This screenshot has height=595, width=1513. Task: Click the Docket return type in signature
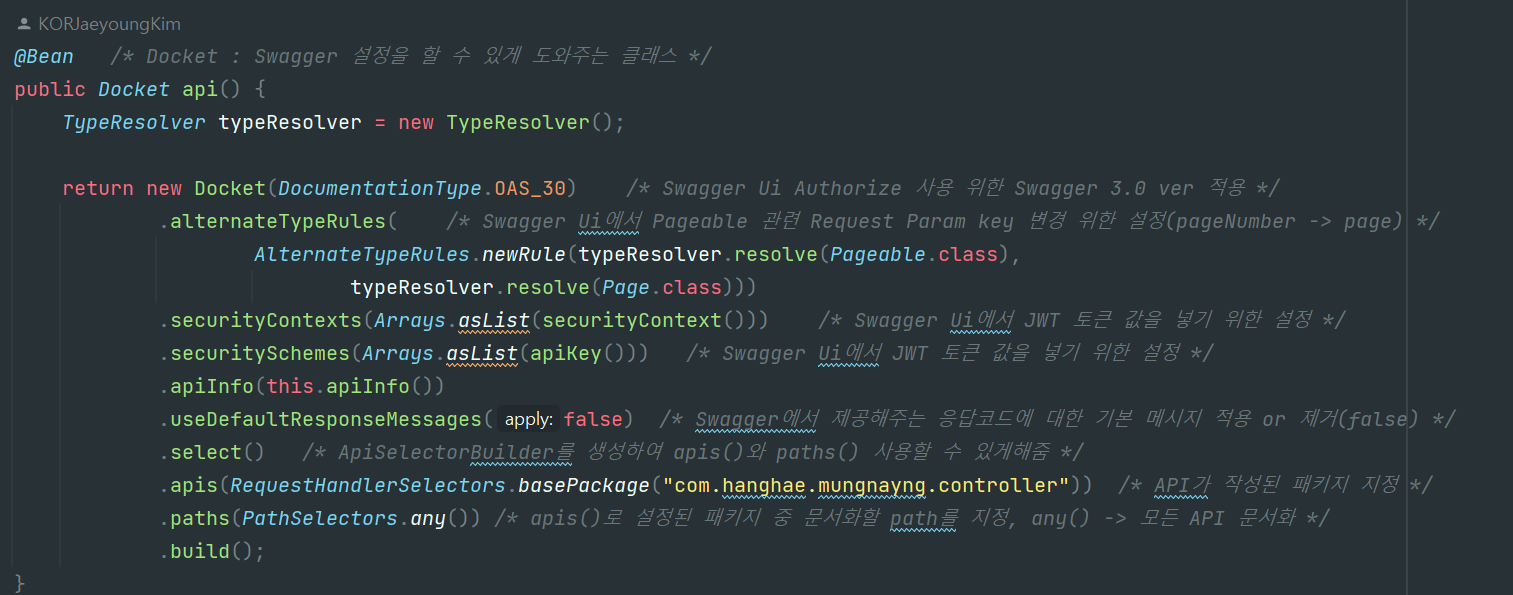click(x=134, y=89)
